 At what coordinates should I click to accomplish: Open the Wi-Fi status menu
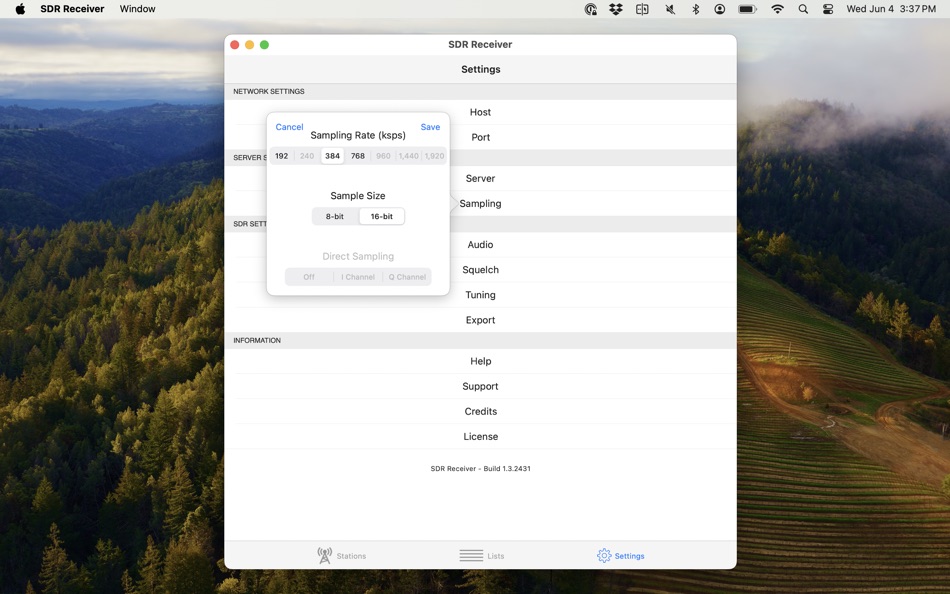pyautogui.click(x=777, y=8)
